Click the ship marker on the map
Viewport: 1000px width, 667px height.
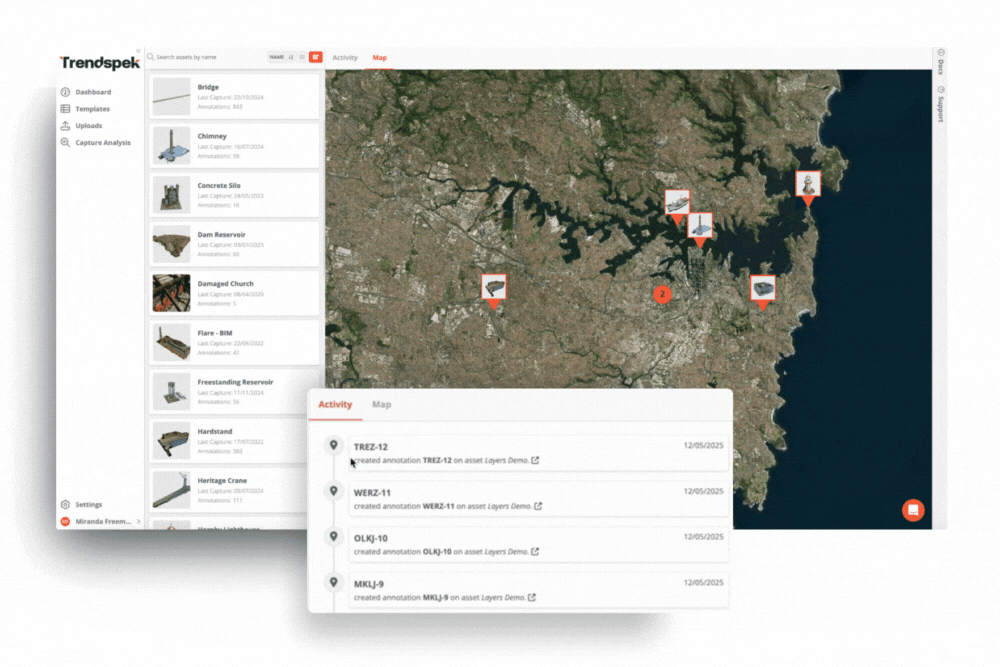click(x=677, y=207)
